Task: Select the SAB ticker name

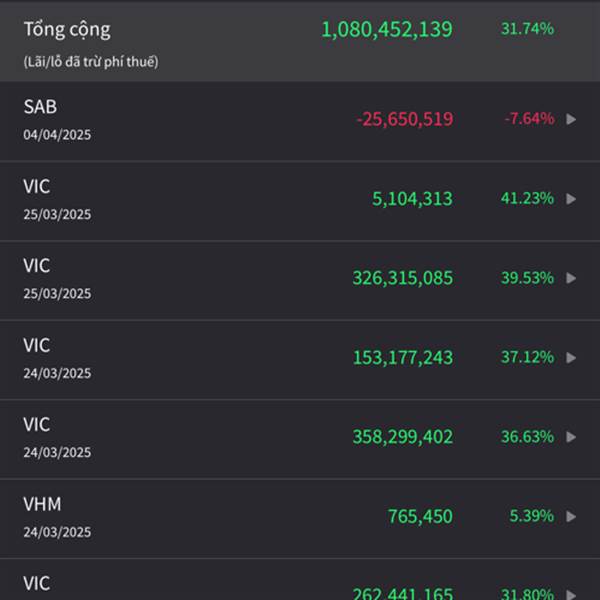Action: (40, 107)
